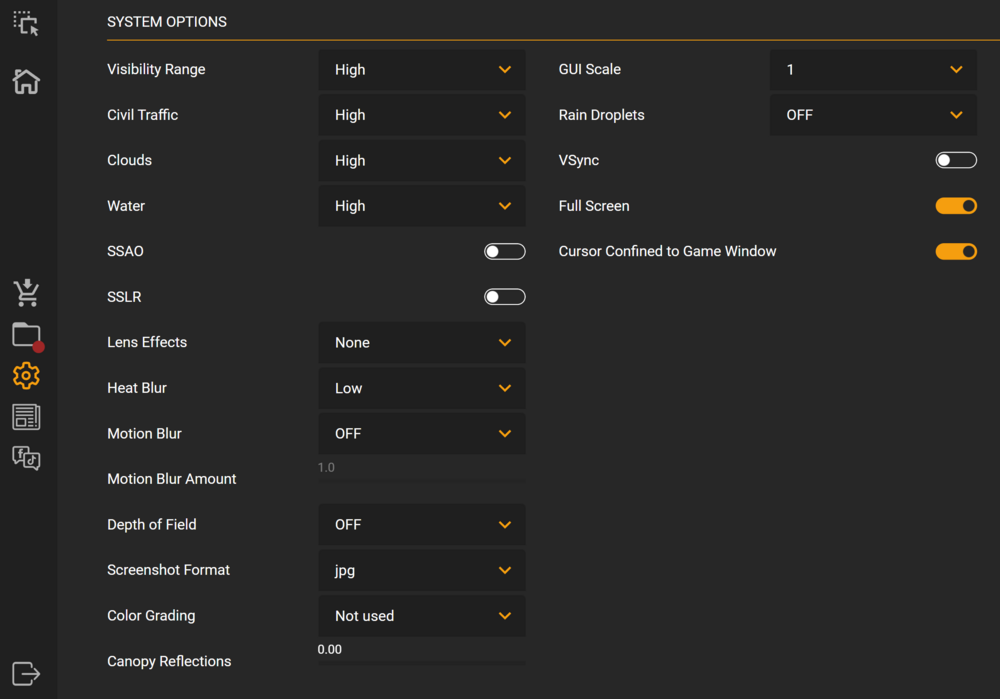
Task: Adjust the Canopy Reflections slider
Action: point(421,662)
